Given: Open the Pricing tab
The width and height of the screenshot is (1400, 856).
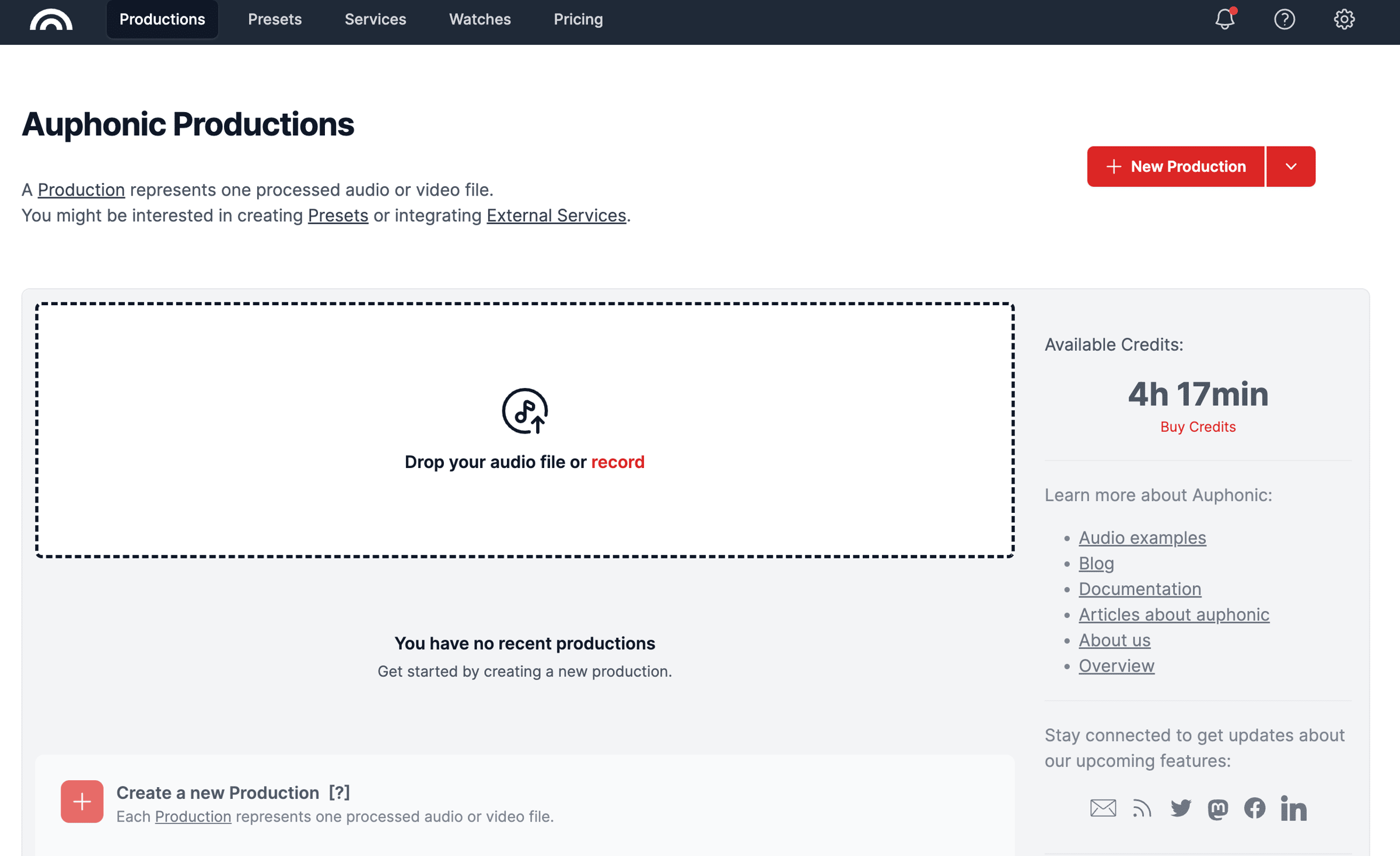Looking at the screenshot, I should (x=578, y=19).
